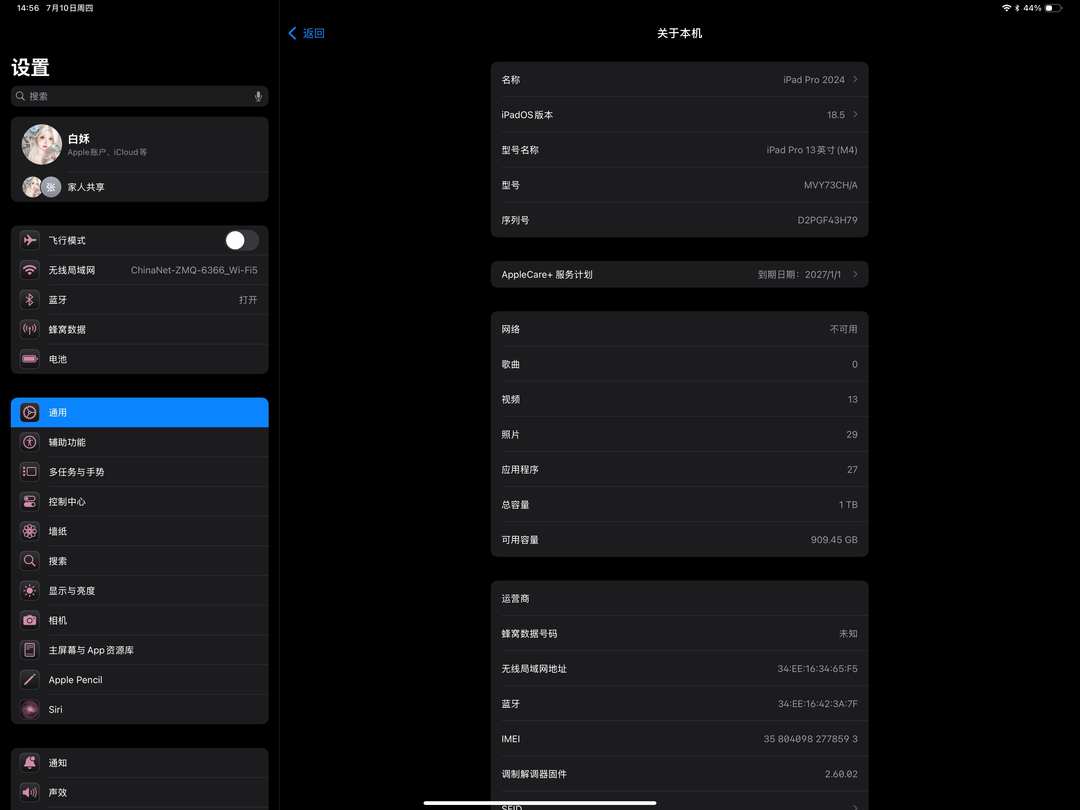This screenshot has height=810, width=1080.
Task: Tap the Display and Brightness sun icon
Action: pos(30,590)
